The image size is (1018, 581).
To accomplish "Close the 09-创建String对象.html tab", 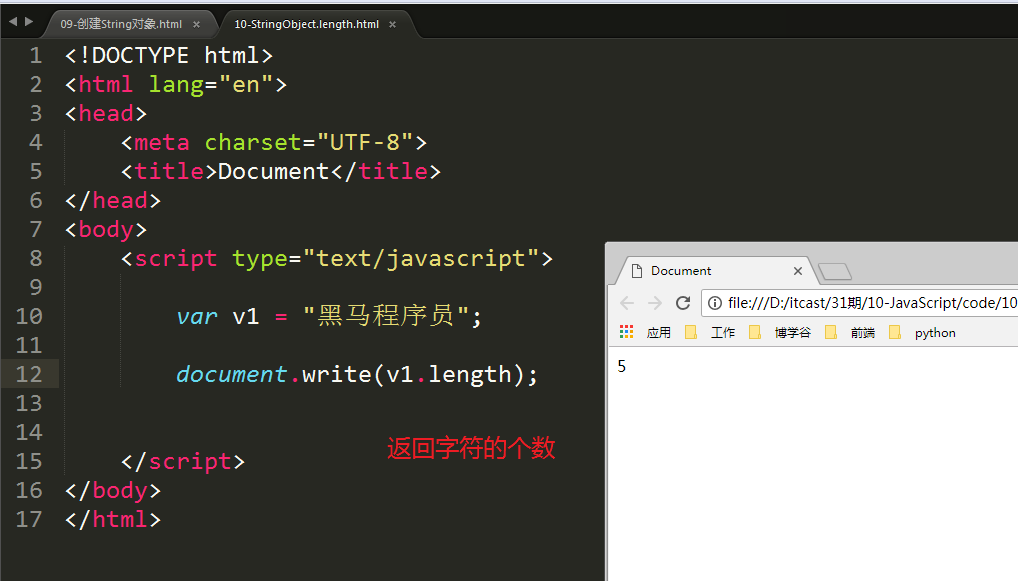I will tap(197, 25).
